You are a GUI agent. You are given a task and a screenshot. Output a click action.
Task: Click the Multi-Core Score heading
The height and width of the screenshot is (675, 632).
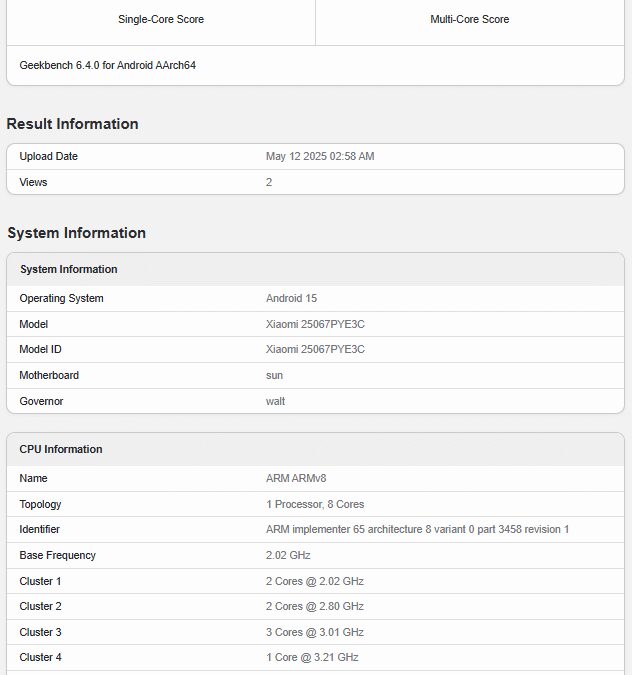point(469,20)
